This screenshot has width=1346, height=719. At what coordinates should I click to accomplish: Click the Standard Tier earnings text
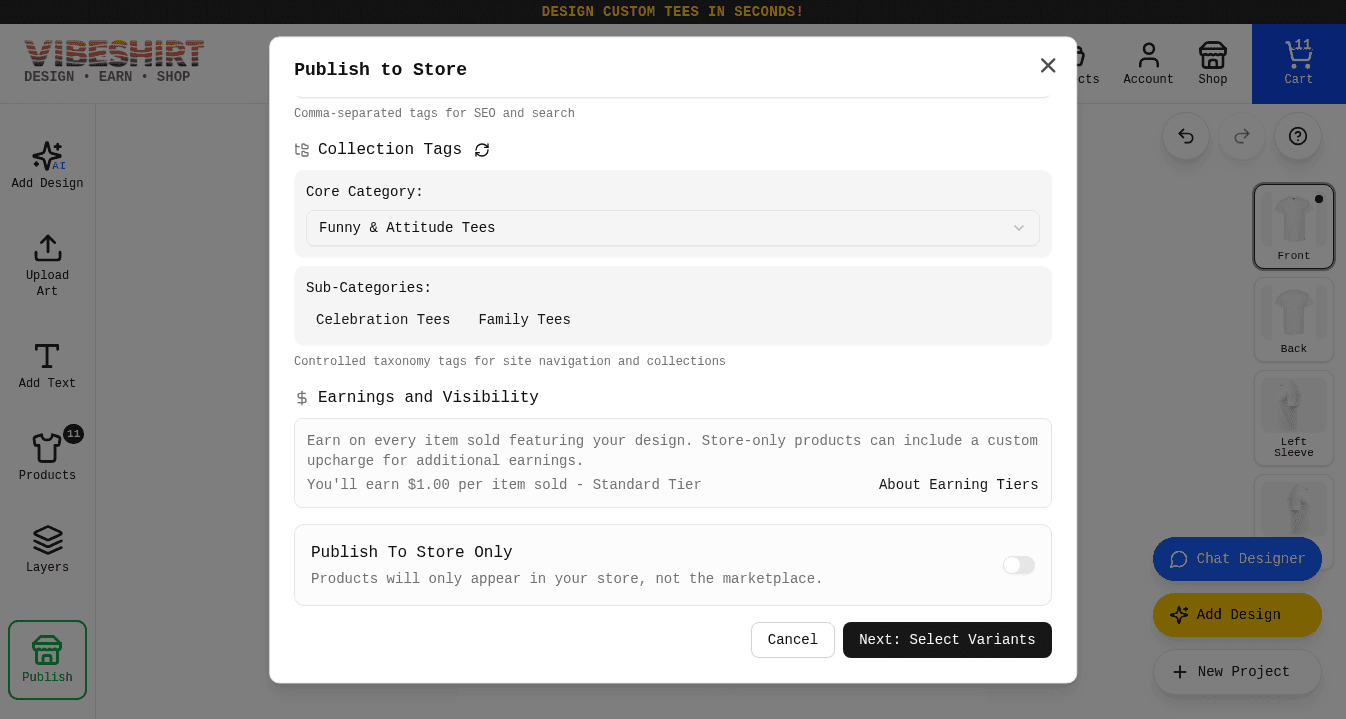coord(504,485)
